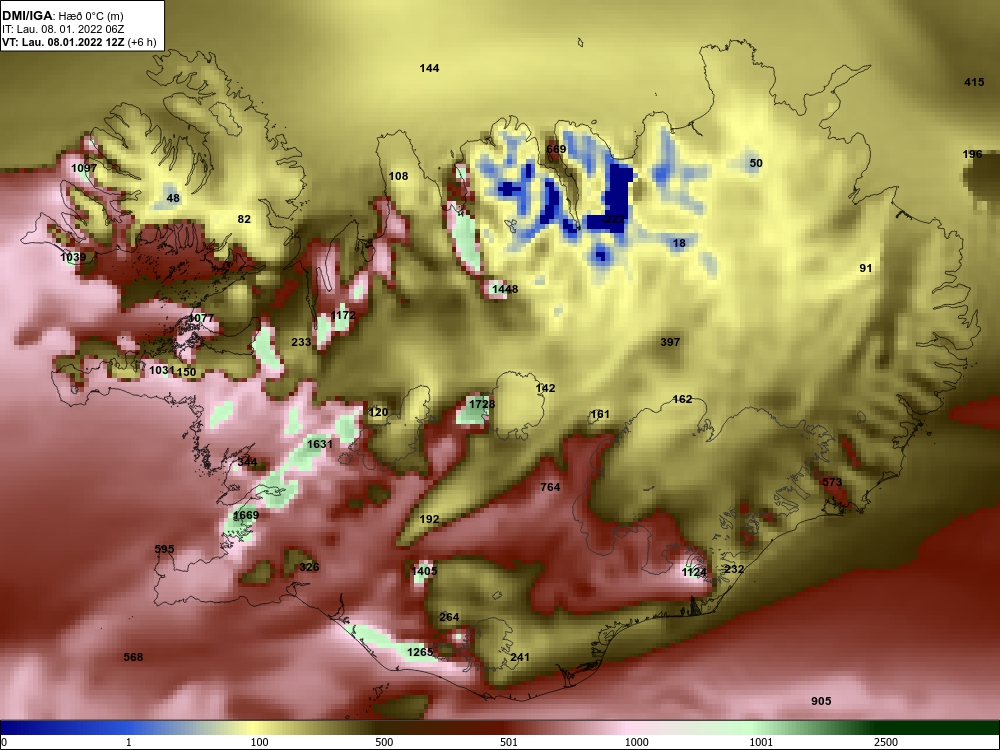The image size is (1000, 750).
Task: Select the valid time line 'VT: Lau. 08.01.2022 12Z'
Action: pyautogui.click(x=64, y=43)
